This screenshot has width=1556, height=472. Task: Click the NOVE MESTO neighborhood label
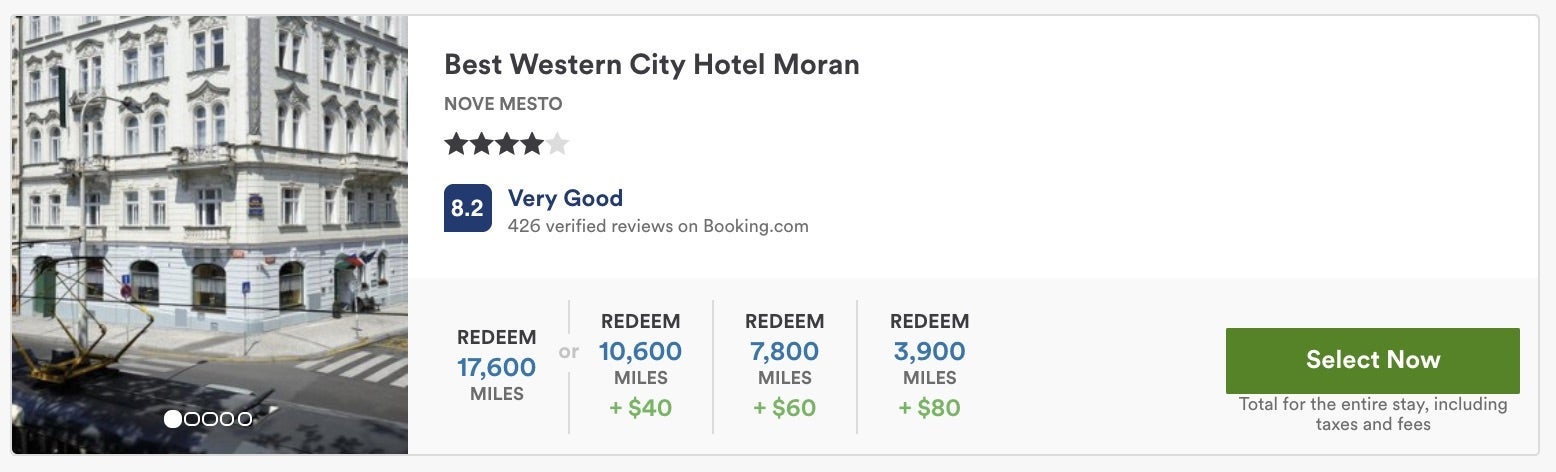[x=503, y=104]
